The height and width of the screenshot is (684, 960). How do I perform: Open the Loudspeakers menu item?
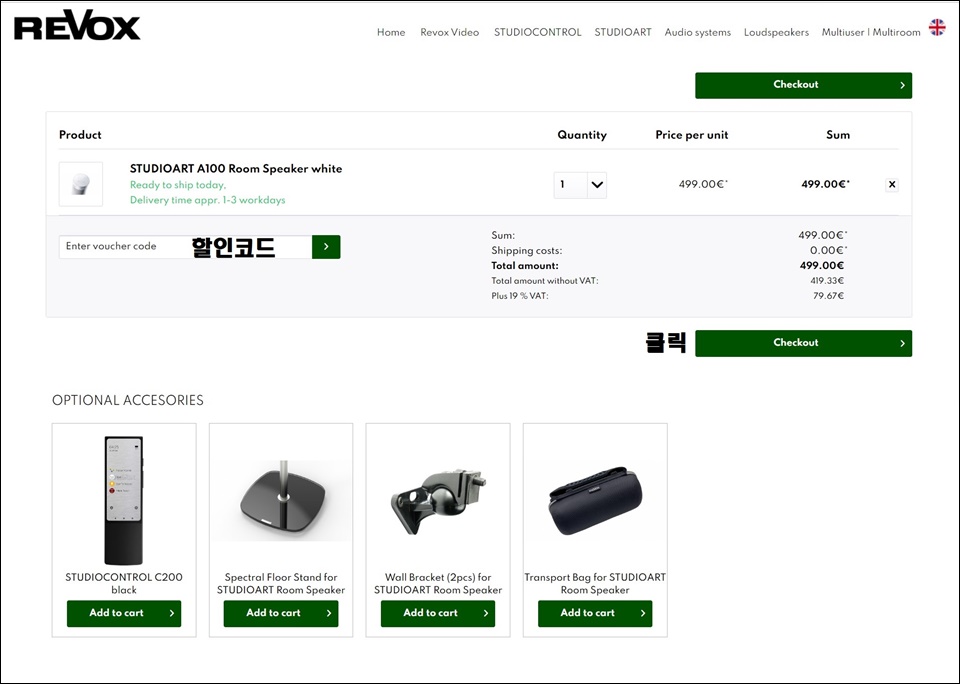click(776, 32)
